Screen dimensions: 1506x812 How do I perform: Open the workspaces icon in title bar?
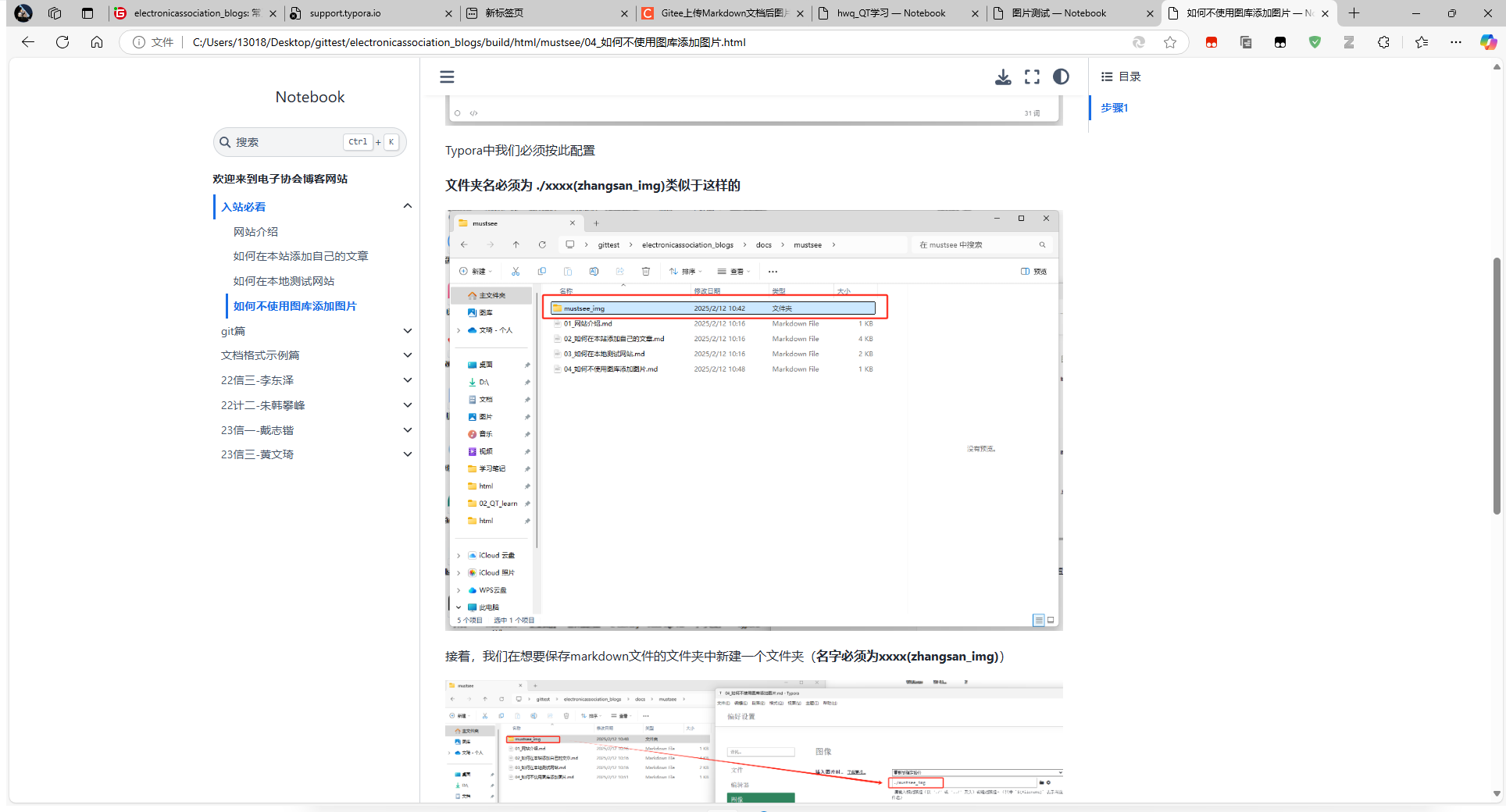click(x=55, y=13)
